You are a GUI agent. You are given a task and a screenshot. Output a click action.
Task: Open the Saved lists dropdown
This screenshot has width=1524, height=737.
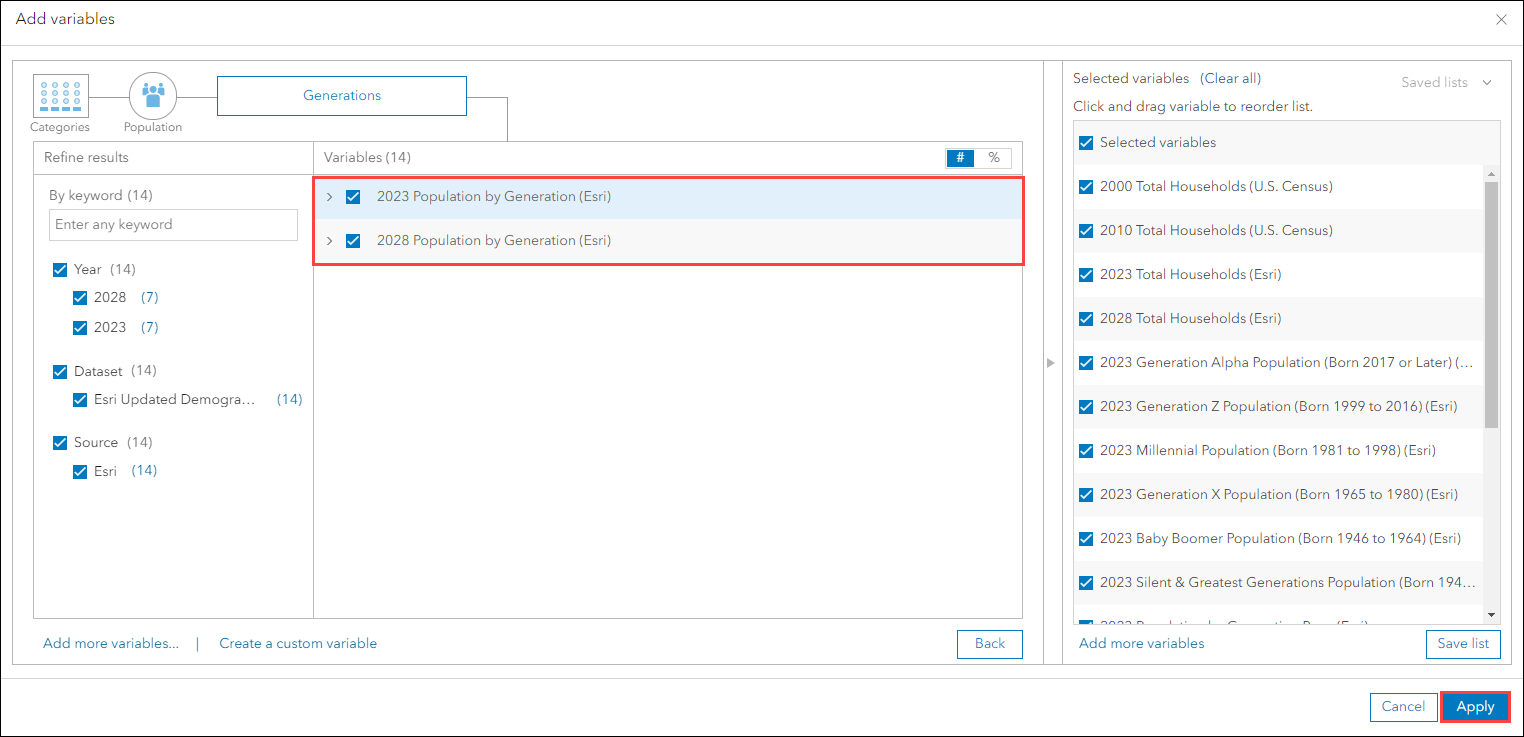point(1446,82)
